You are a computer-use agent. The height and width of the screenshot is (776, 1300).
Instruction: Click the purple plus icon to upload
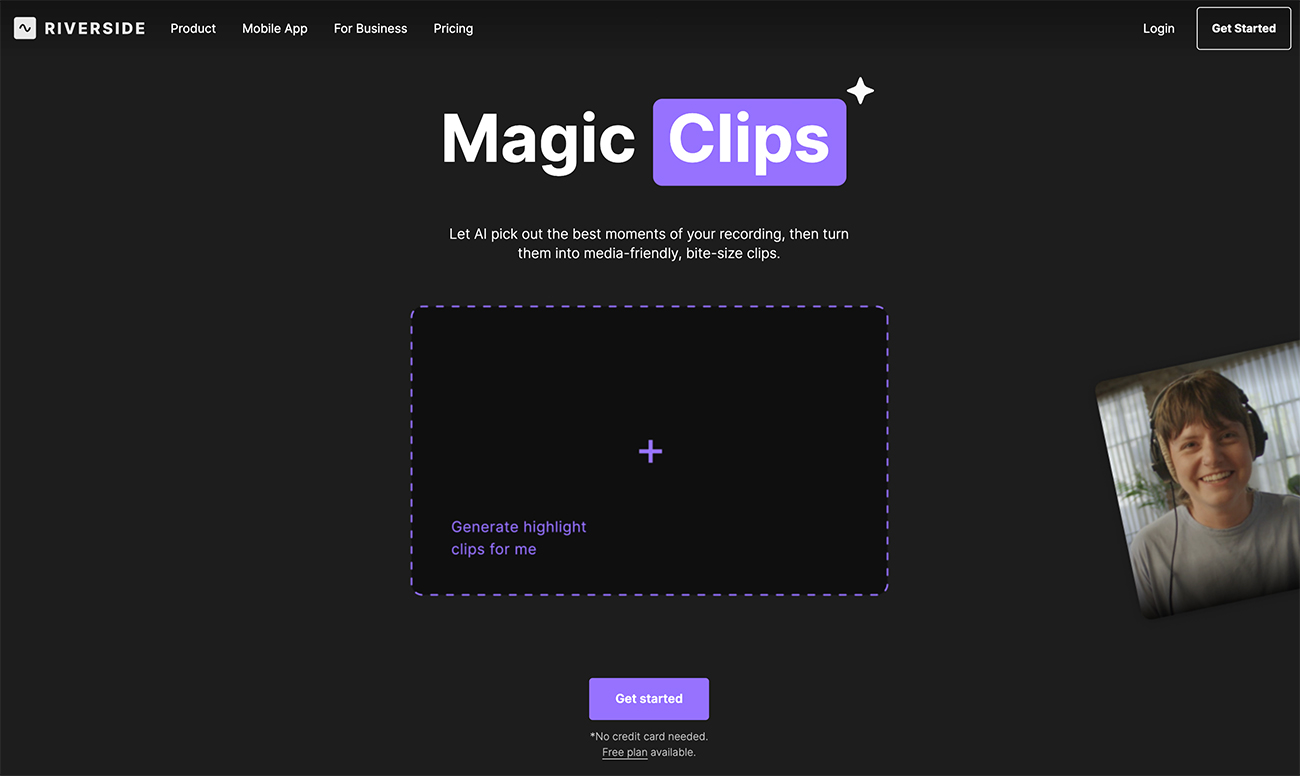tap(650, 452)
